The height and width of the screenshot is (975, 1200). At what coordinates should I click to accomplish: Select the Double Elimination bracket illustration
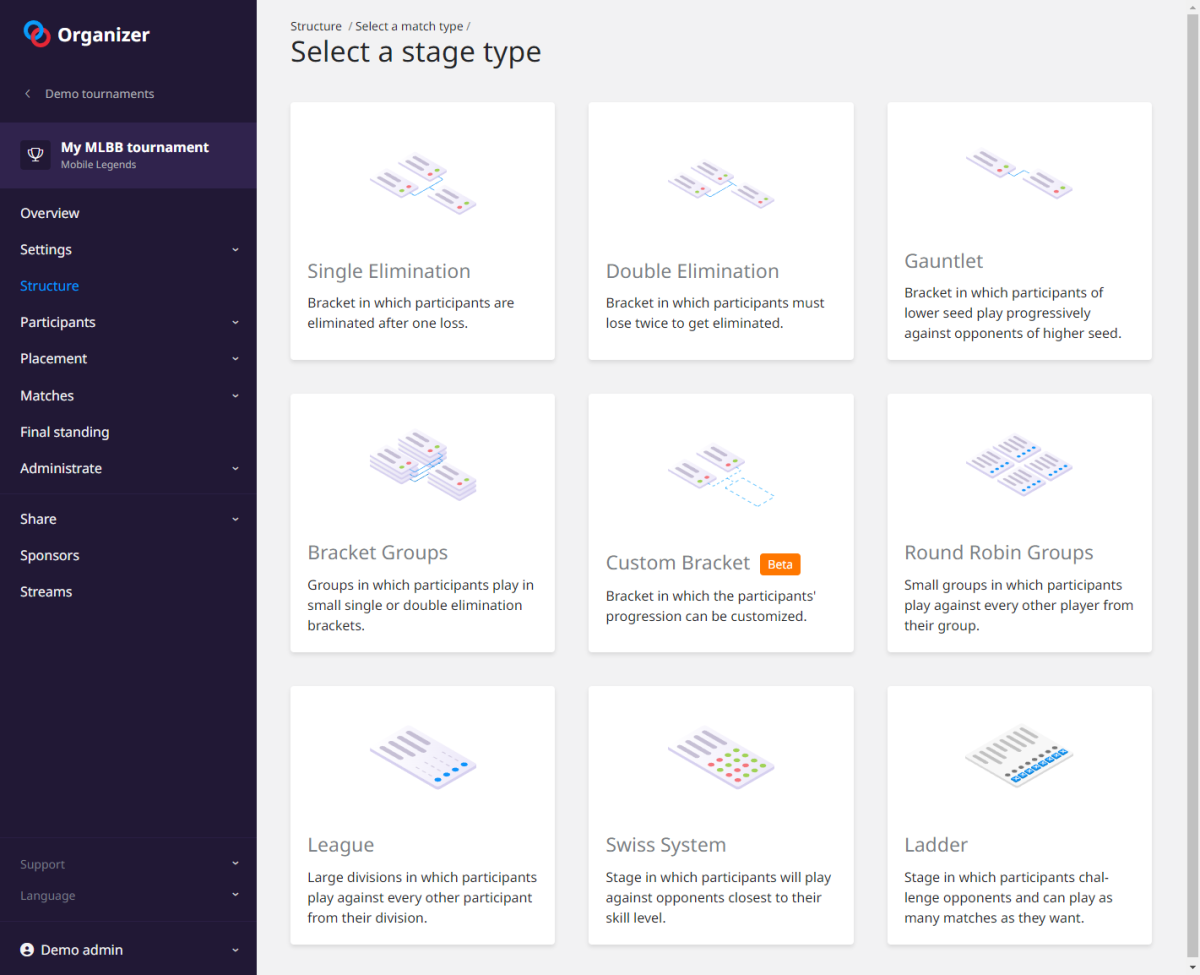(x=720, y=184)
